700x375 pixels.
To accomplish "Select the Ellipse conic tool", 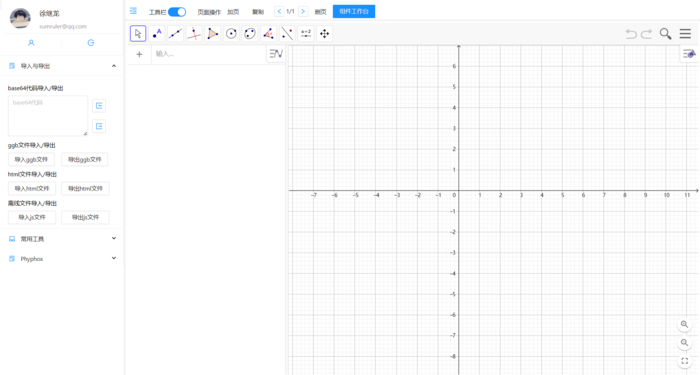I will tap(250, 33).
